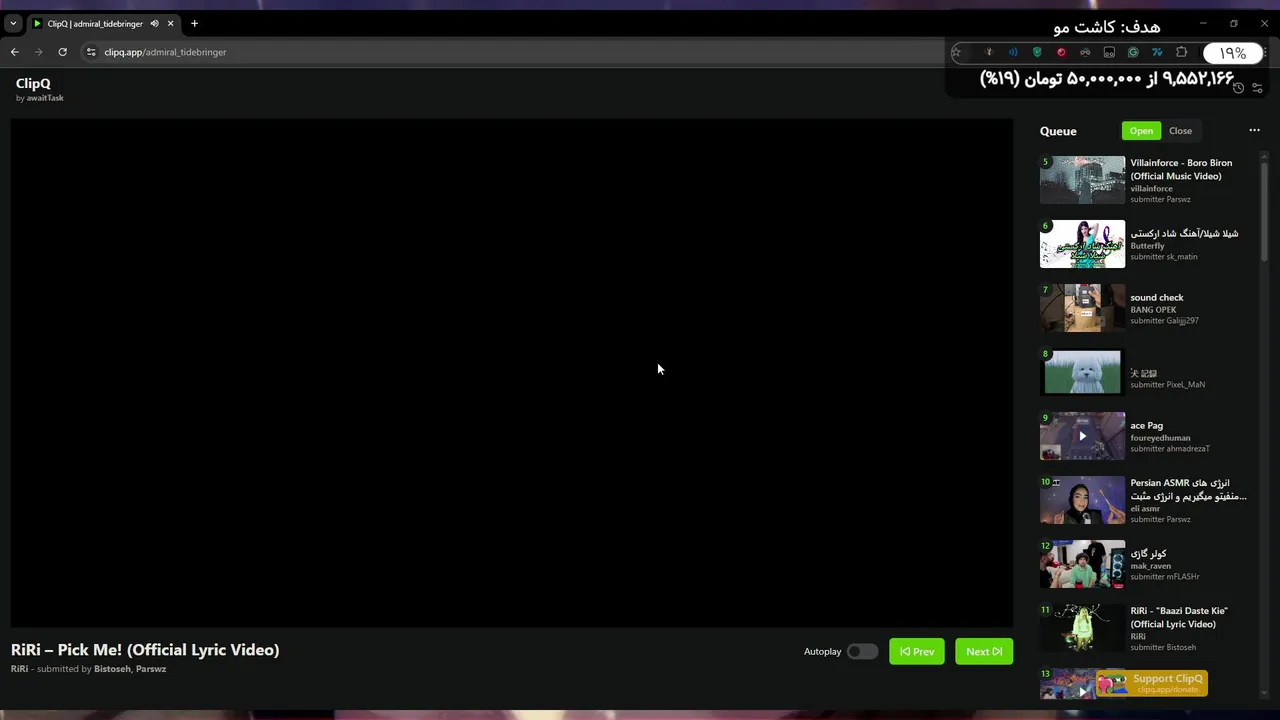
Task: Select the Butterfly channel clip thumbnail
Action: tap(1082, 244)
